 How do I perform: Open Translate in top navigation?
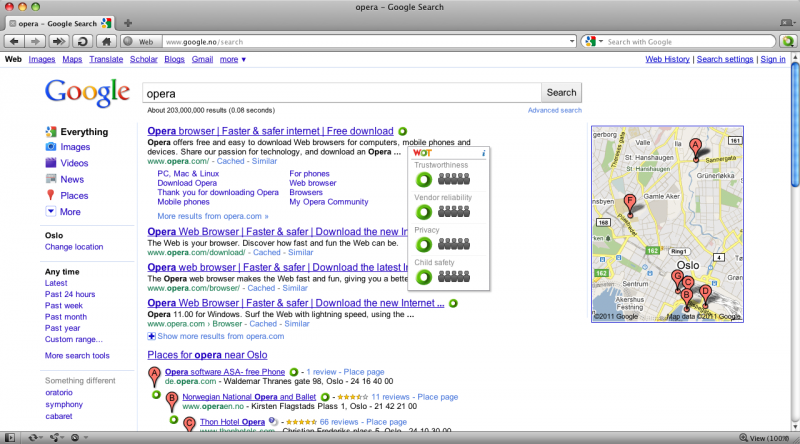click(106, 59)
